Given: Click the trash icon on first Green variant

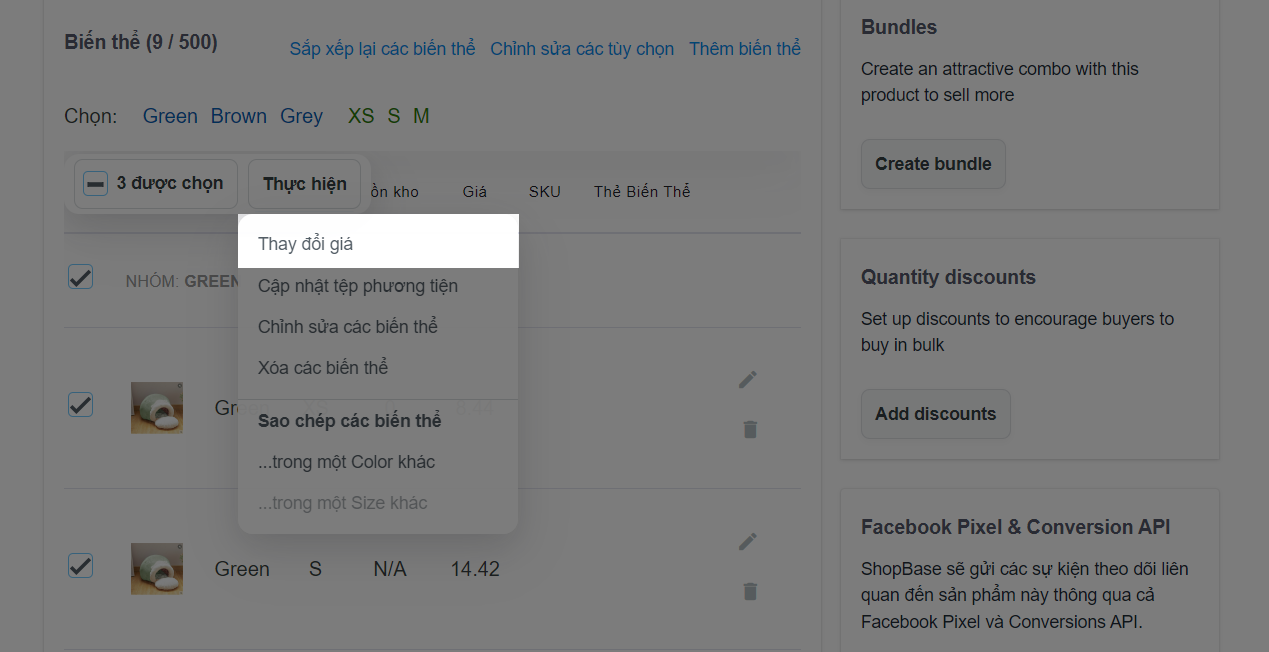Looking at the screenshot, I should pyautogui.click(x=749, y=429).
